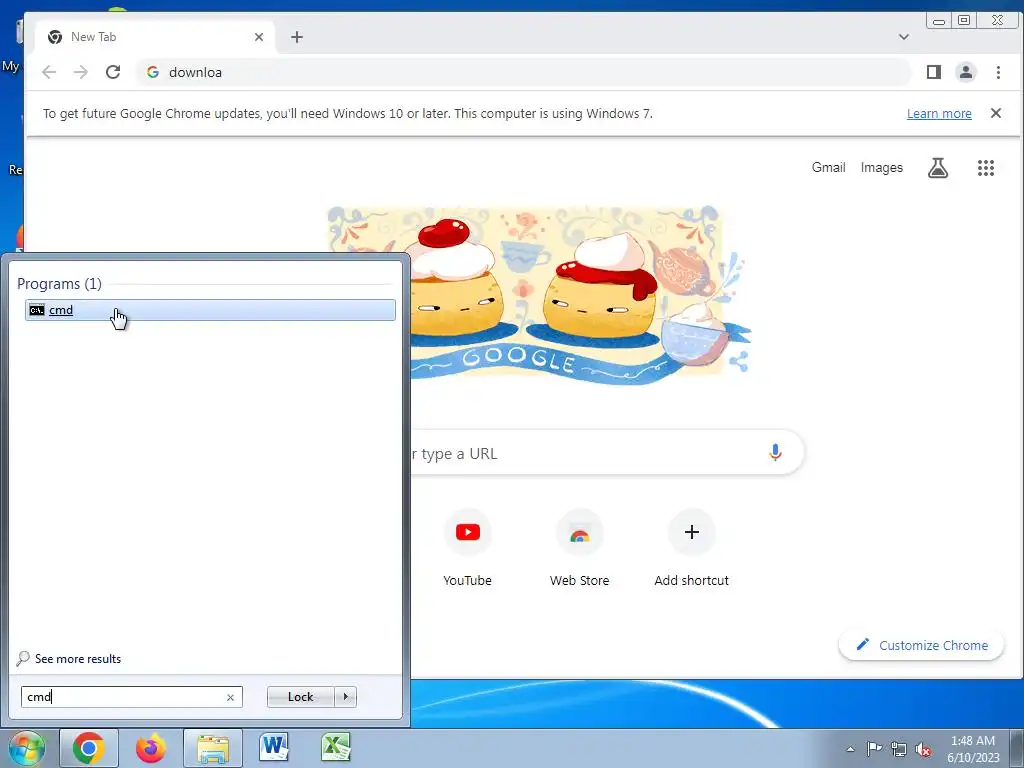Click the Add shortcut button
The image size is (1024, 768).
click(x=692, y=549)
